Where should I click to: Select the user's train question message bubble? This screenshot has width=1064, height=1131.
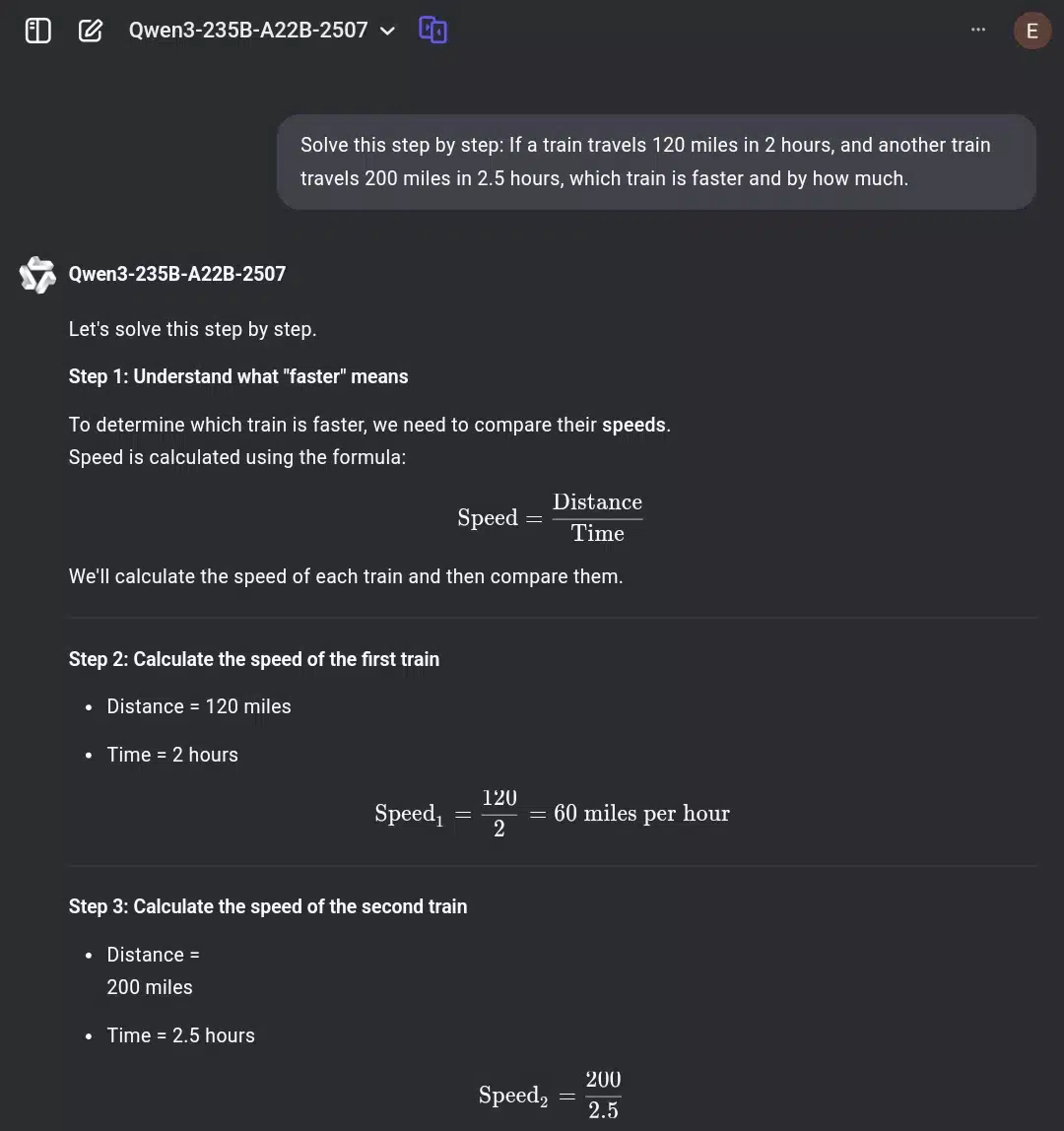[656, 163]
